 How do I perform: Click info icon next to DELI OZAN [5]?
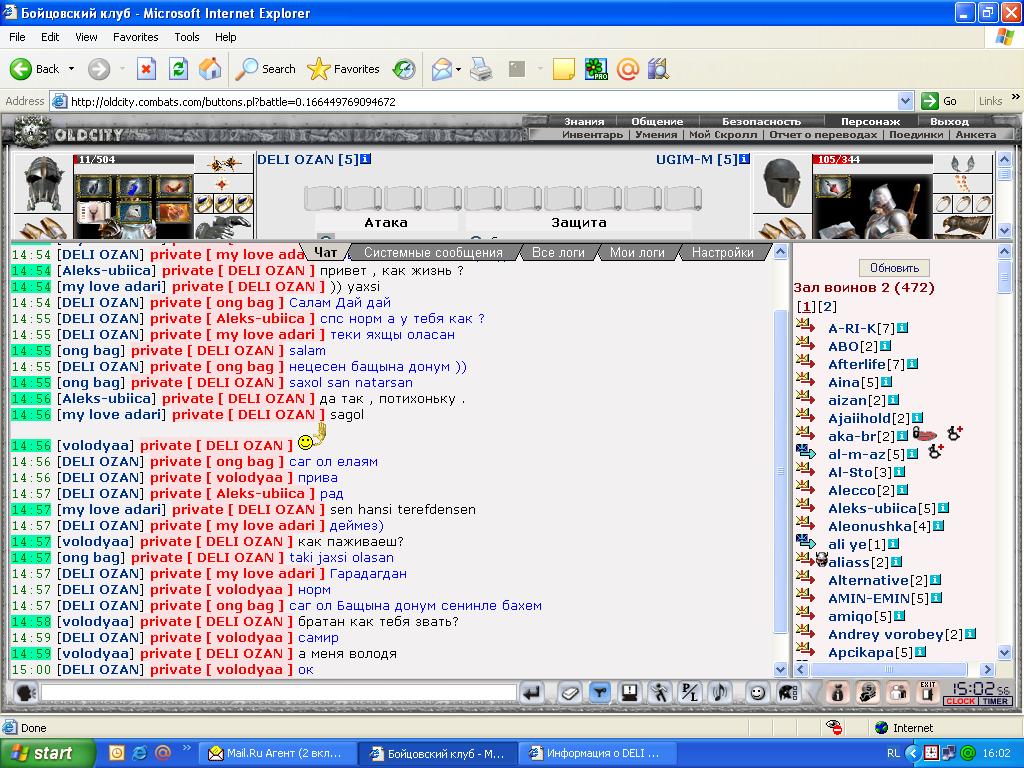[366, 159]
